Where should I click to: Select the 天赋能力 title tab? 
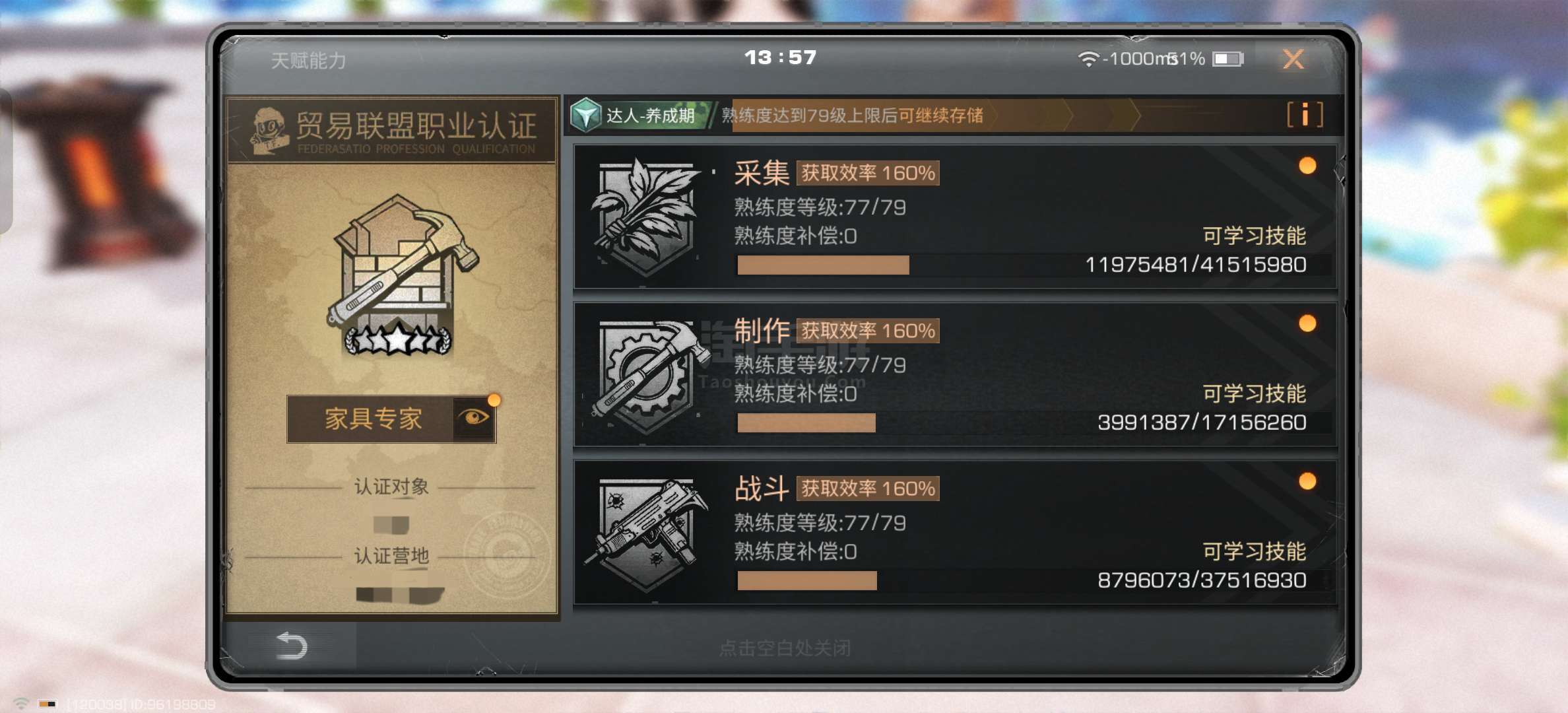pos(308,61)
